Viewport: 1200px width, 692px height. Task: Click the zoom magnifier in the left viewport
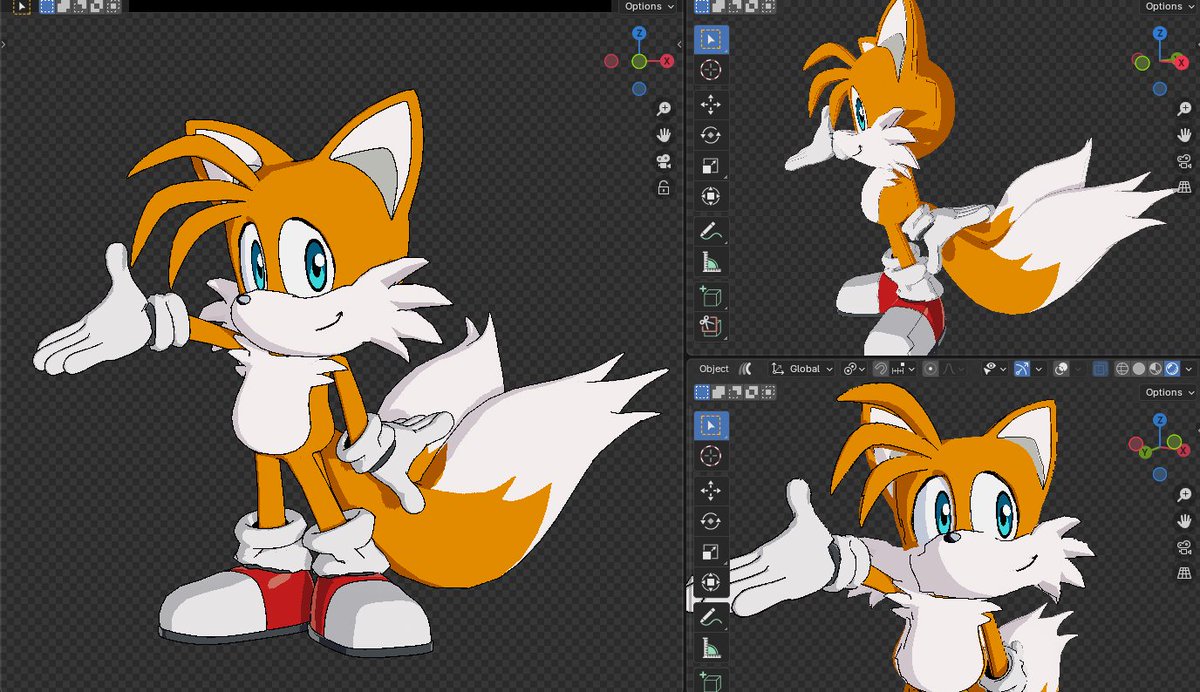(x=664, y=108)
